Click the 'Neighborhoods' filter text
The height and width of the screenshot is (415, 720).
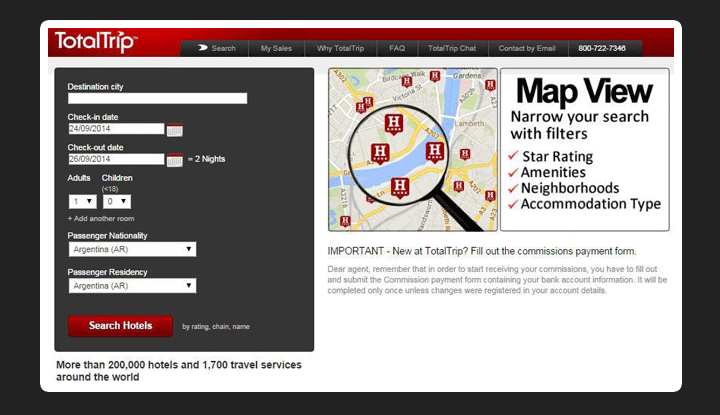570,188
